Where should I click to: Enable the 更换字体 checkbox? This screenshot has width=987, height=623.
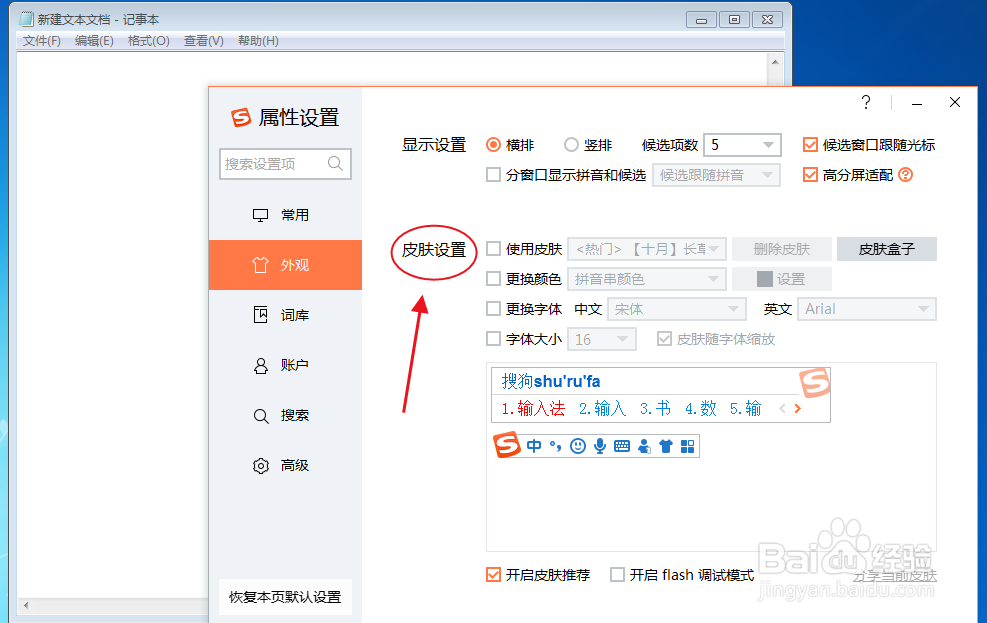point(494,309)
